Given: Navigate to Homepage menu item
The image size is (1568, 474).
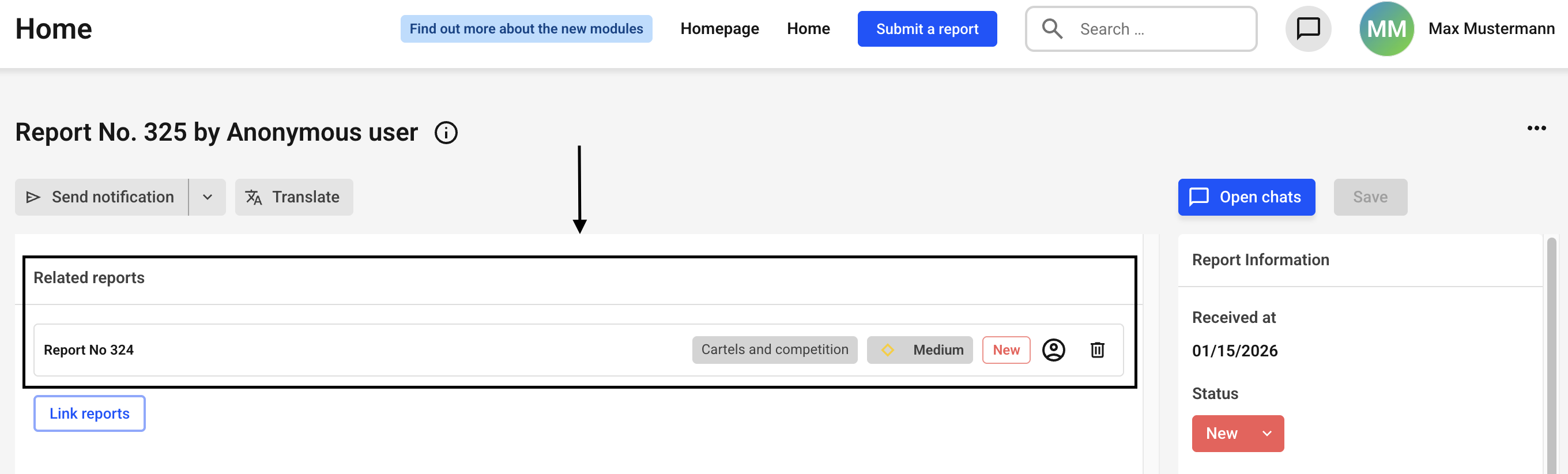Looking at the screenshot, I should click(719, 29).
